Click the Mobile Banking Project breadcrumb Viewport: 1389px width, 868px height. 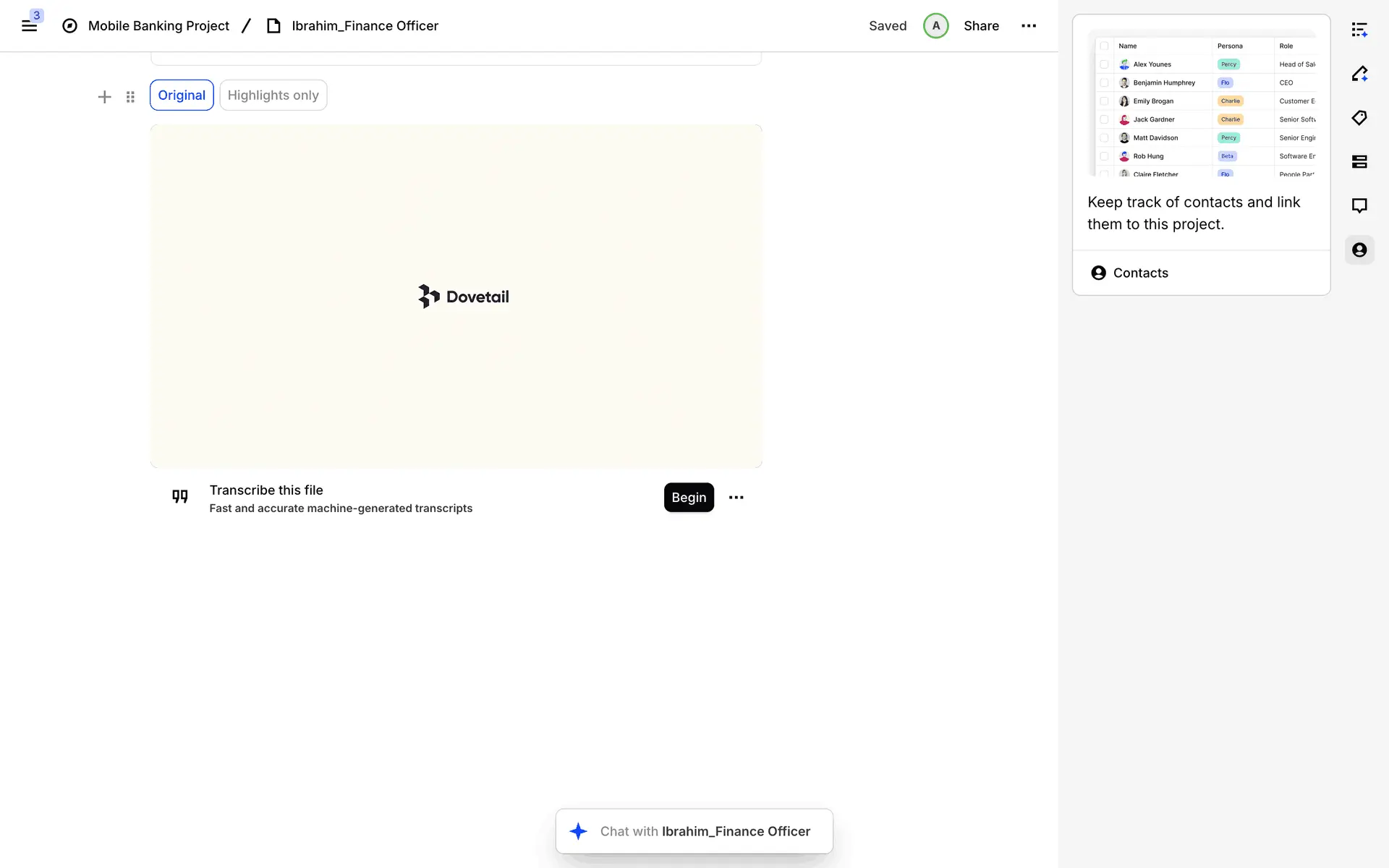[x=158, y=26]
